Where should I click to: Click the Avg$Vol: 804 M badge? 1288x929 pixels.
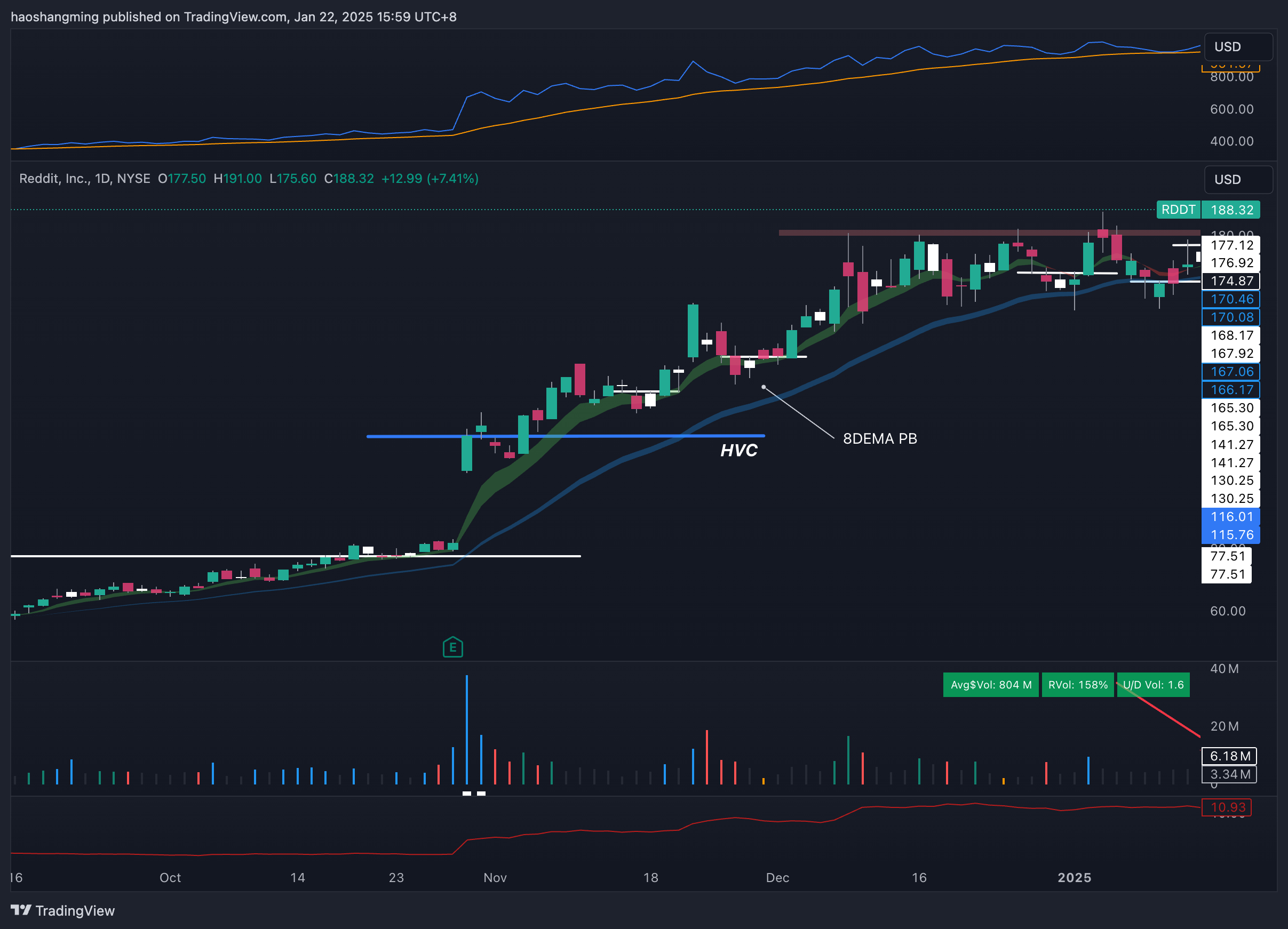coord(990,684)
